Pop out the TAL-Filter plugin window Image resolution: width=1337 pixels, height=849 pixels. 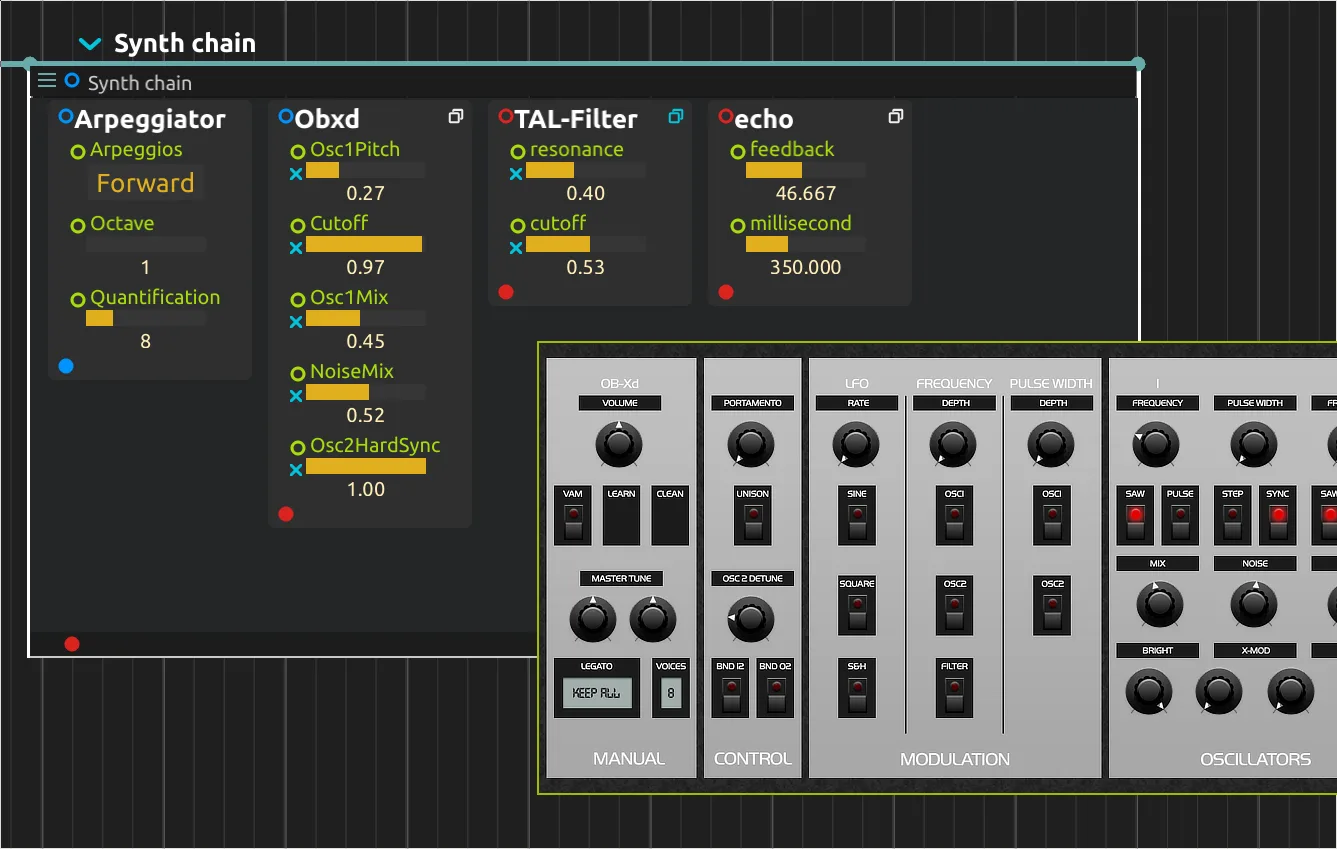(x=676, y=117)
